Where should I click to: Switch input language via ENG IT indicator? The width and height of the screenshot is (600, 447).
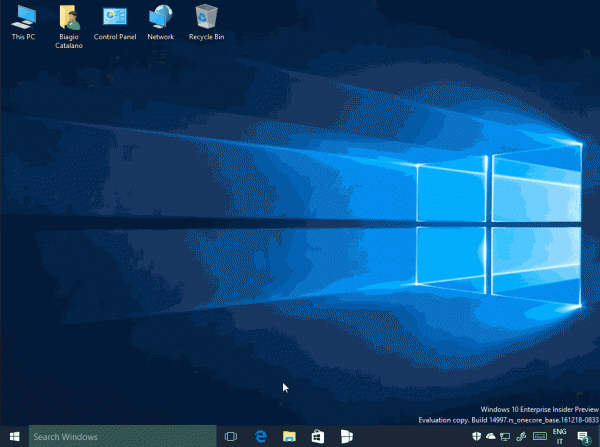coord(559,436)
